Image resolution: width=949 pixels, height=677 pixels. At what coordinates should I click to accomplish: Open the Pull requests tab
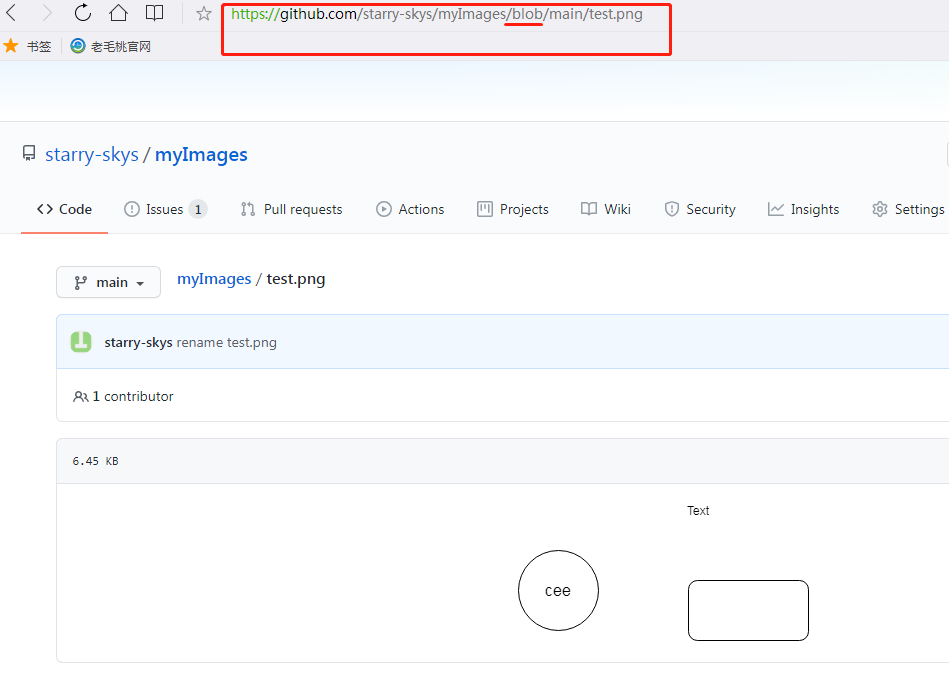[290, 209]
